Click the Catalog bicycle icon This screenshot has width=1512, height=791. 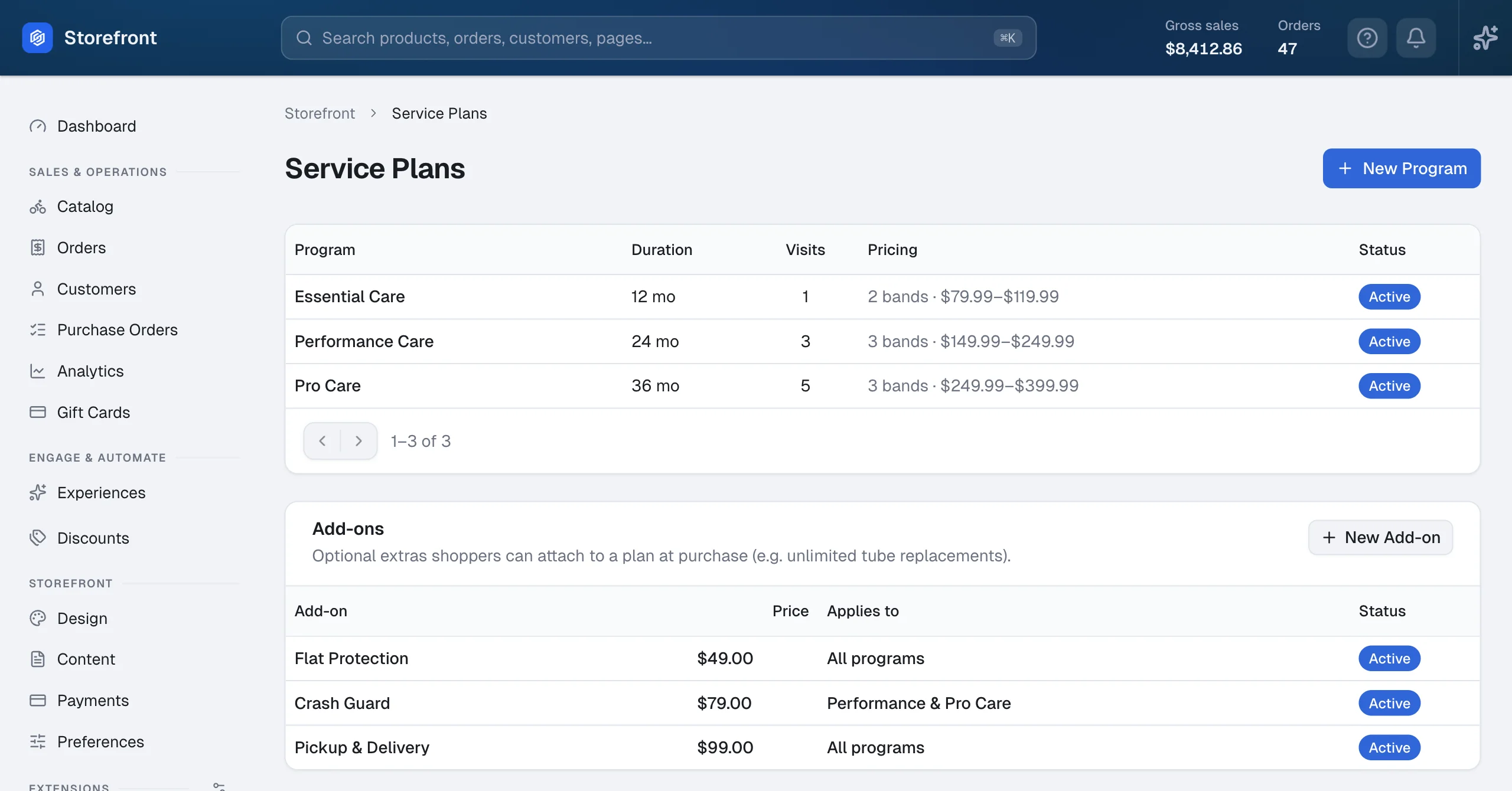[38, 207]
